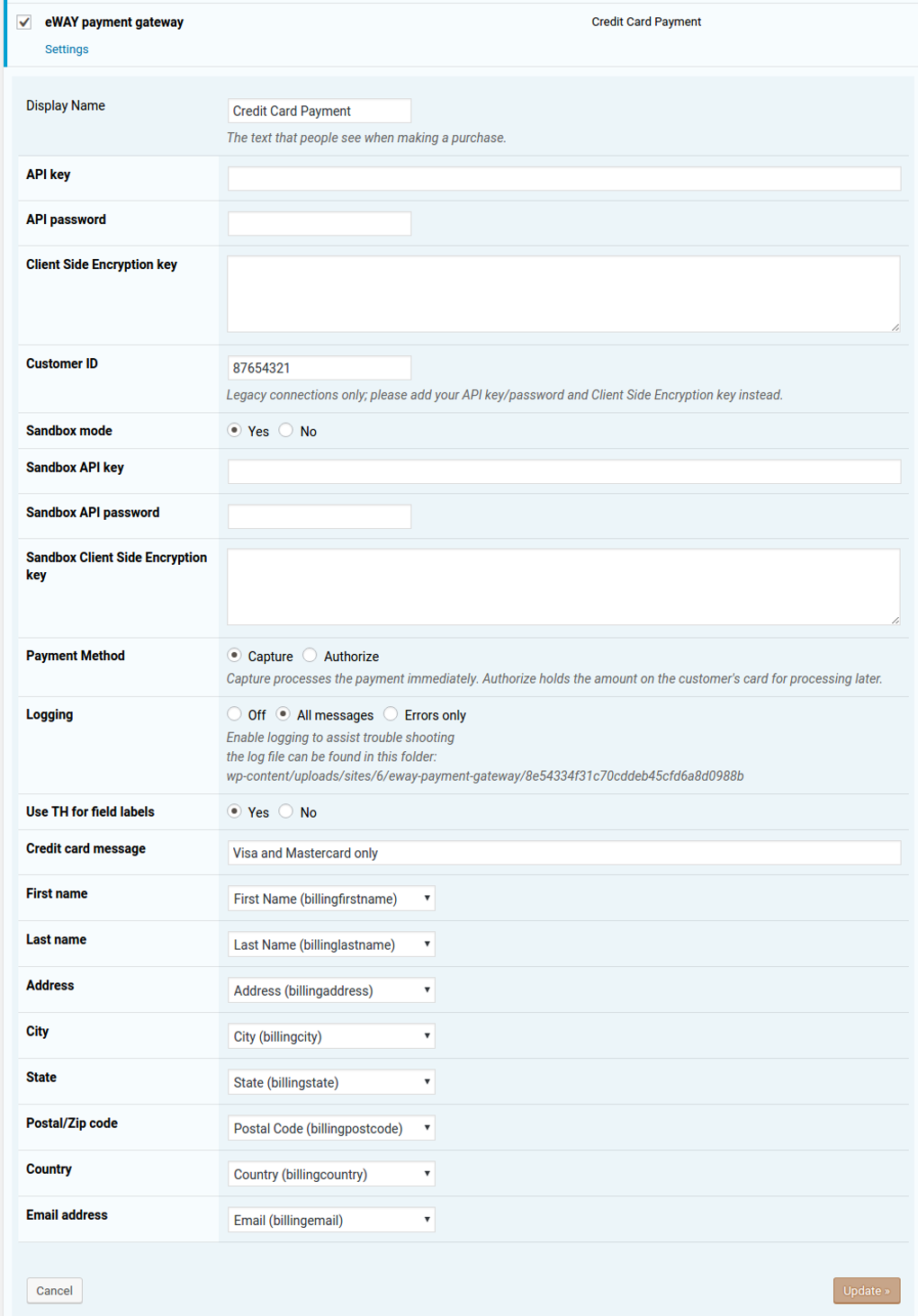Click the Update button
This screenshot has height=1316, width=918.
coord(866,1290)
